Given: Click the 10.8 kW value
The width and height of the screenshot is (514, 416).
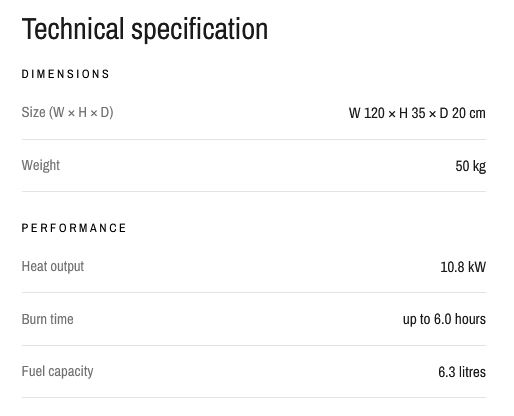Looking at the screenshot, I should coord(463,267).
